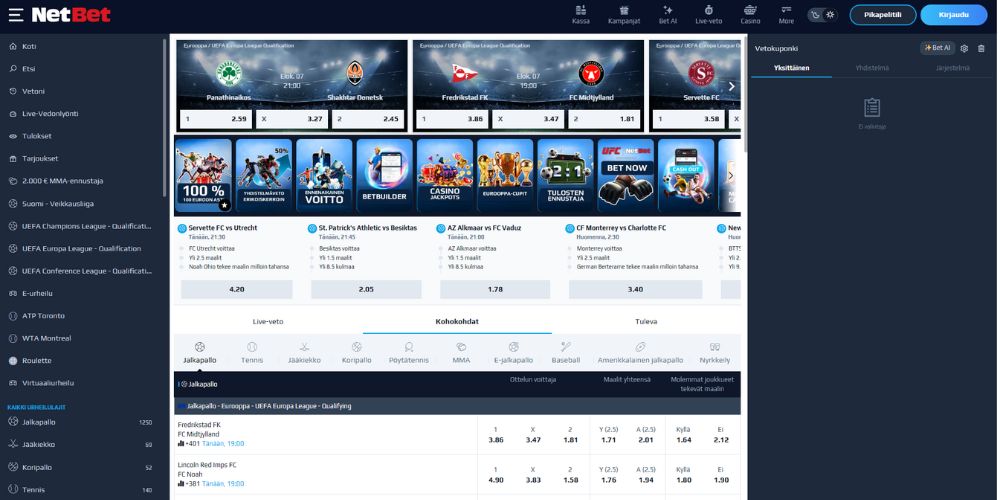
Task: Switch to Yksittäinen bet slip tab
Action: pyautogui.click(x=791, y=68)
